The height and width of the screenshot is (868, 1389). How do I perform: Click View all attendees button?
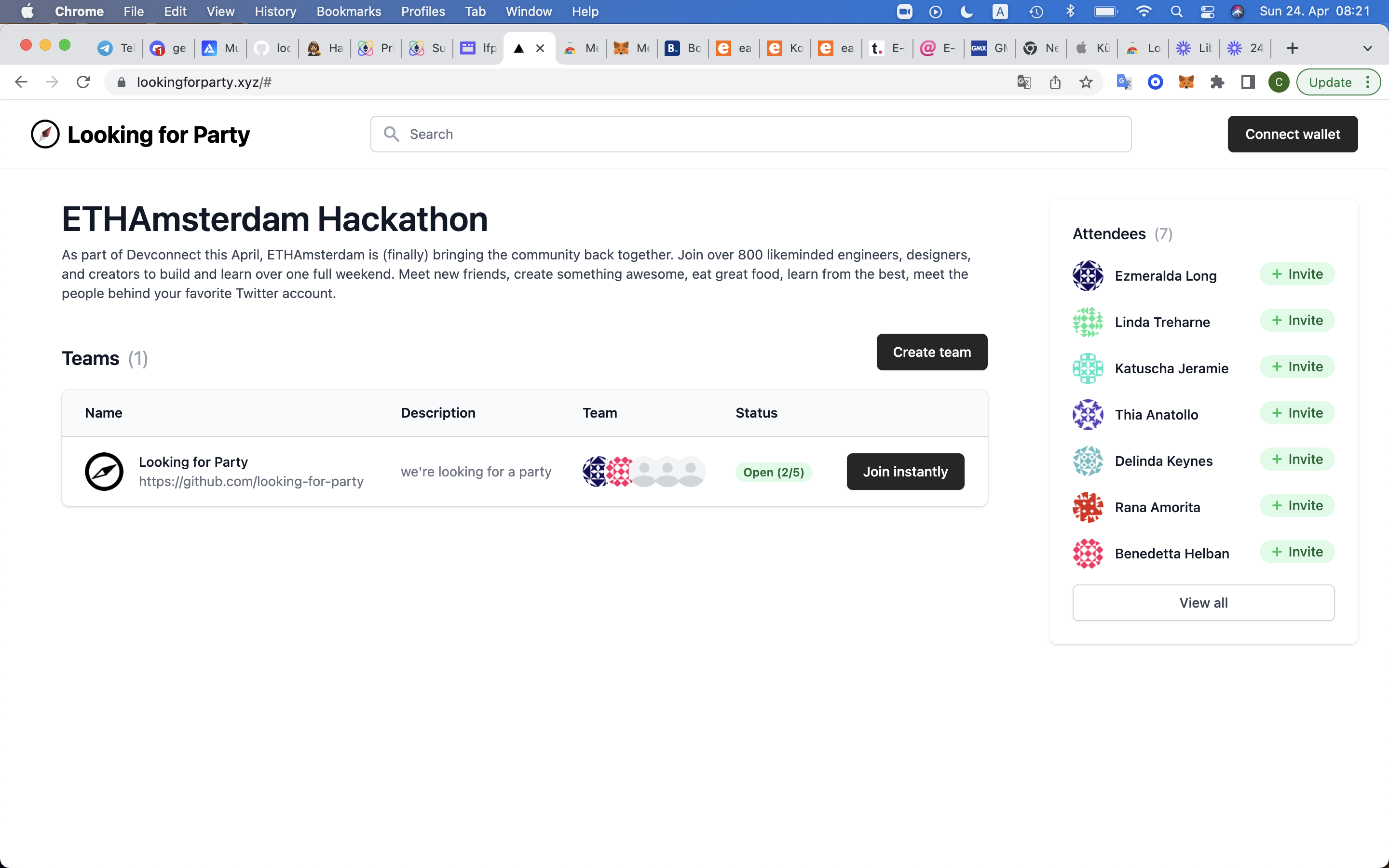(1203, 603)
